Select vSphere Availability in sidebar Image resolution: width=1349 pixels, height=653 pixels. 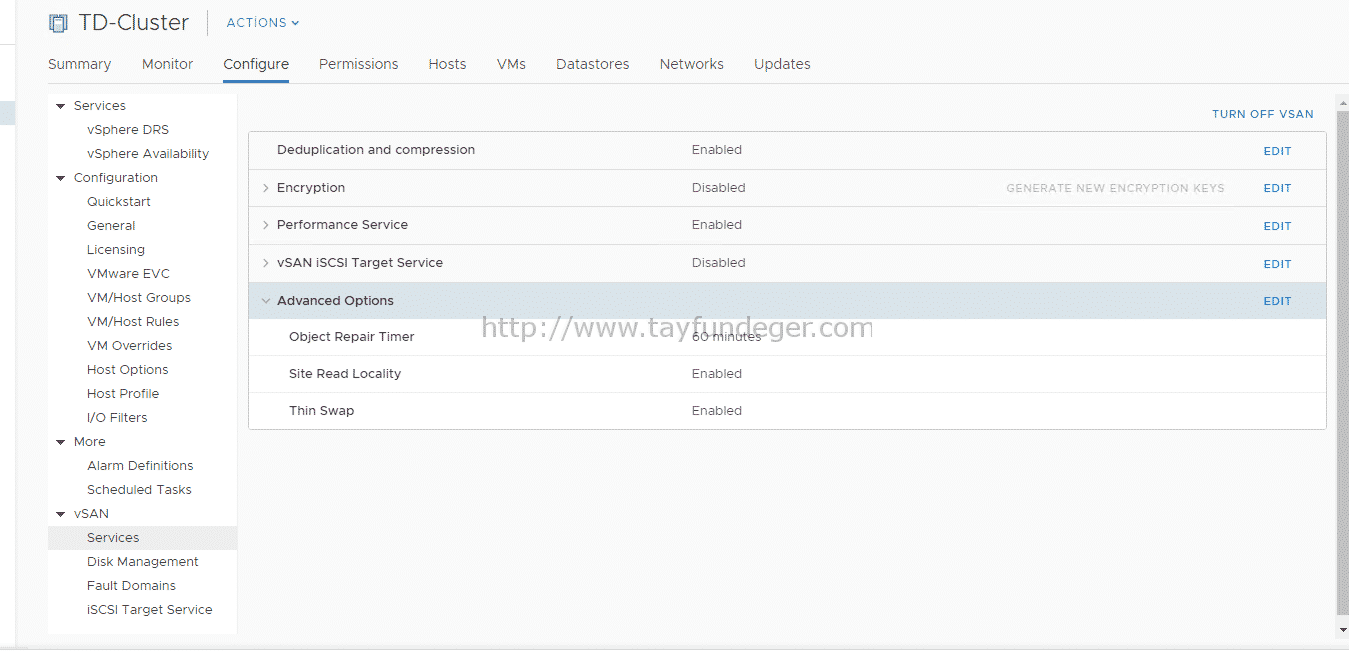148,154
